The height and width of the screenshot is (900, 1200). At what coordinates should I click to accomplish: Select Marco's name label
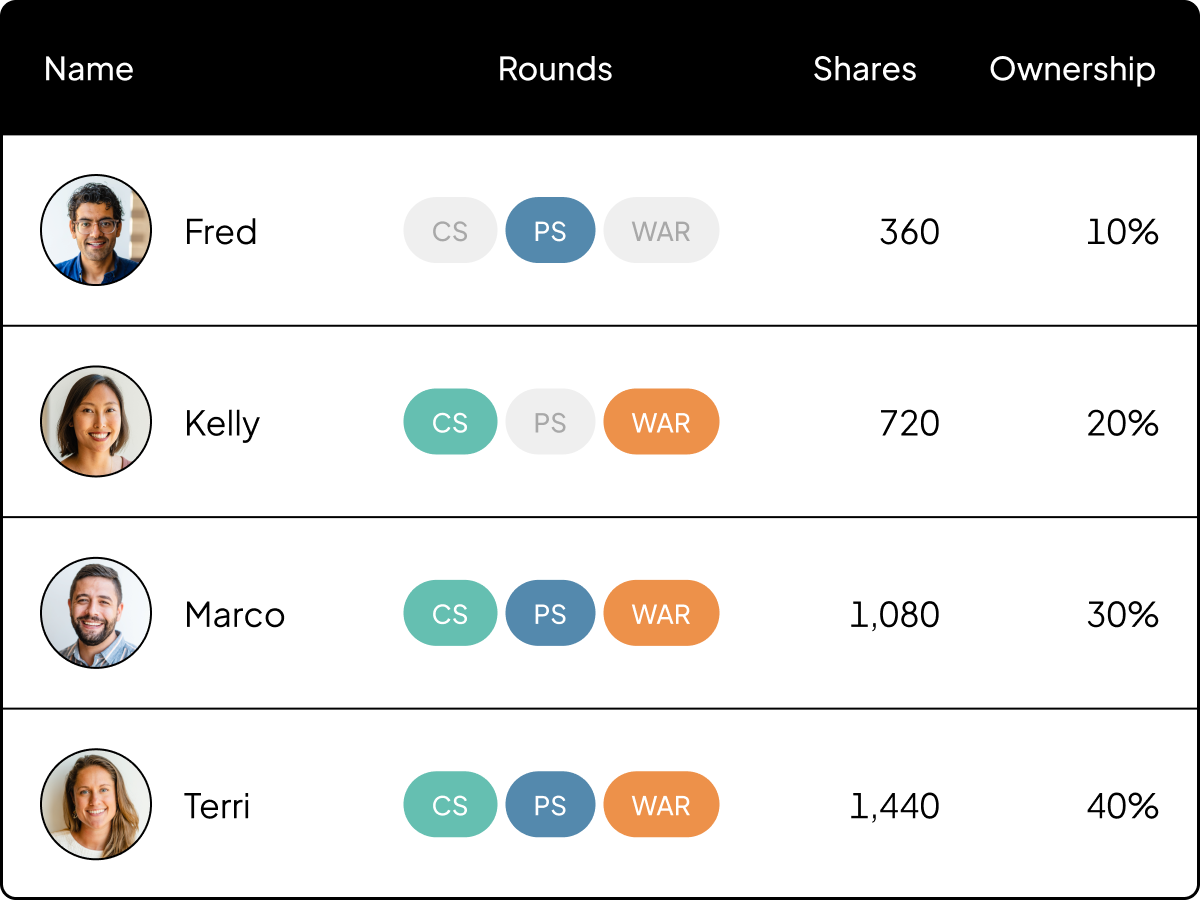(x=235, y=615)
